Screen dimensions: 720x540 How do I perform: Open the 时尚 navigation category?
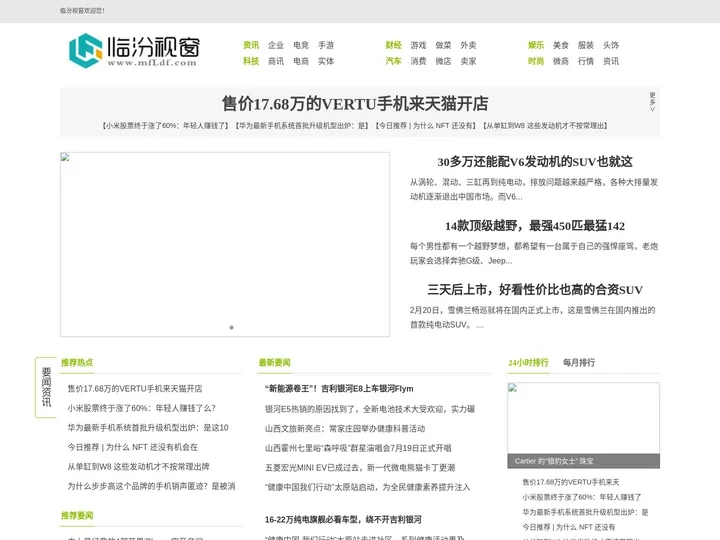536,61
